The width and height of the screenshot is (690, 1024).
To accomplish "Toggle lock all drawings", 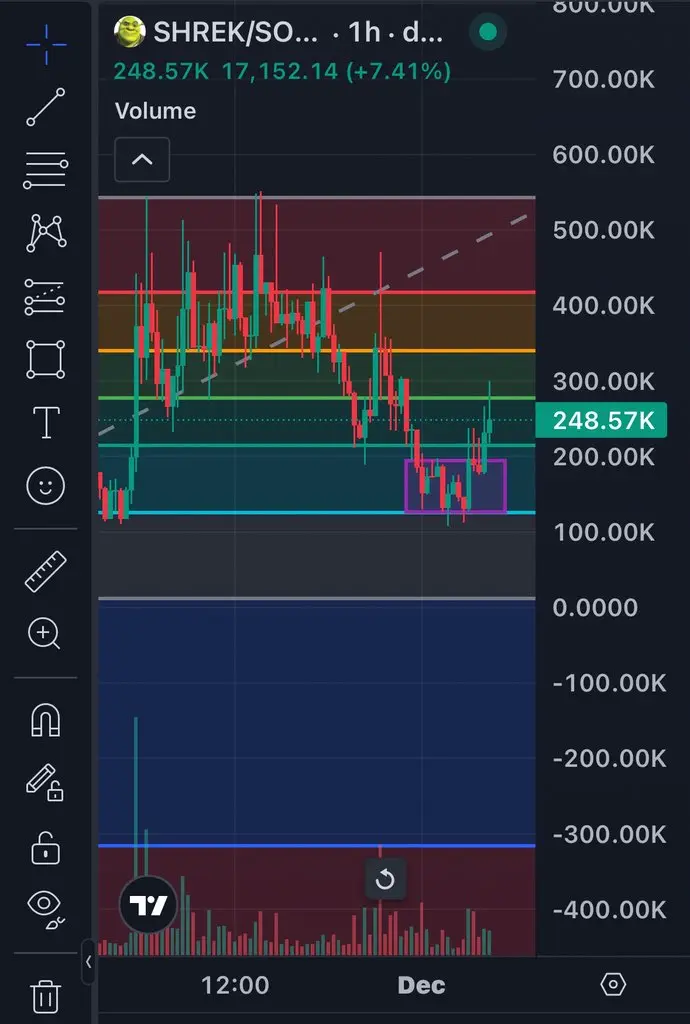I will click(46, 848).
